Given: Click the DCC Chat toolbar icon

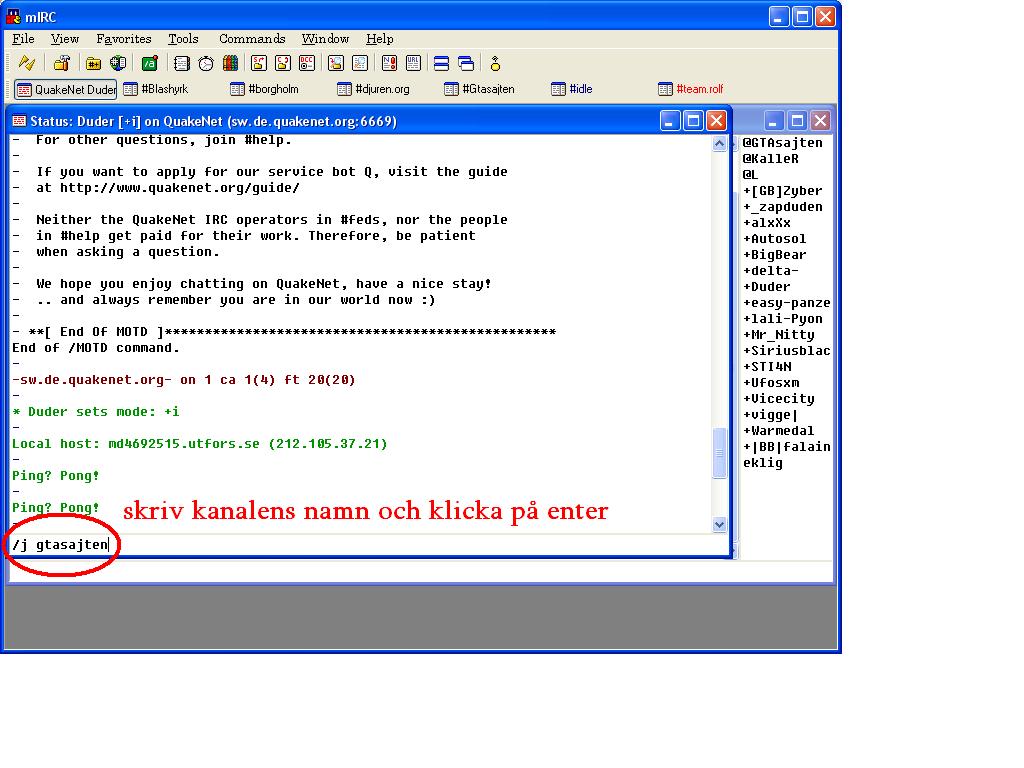Looking at the screenshot, I should tap(283, 63).
